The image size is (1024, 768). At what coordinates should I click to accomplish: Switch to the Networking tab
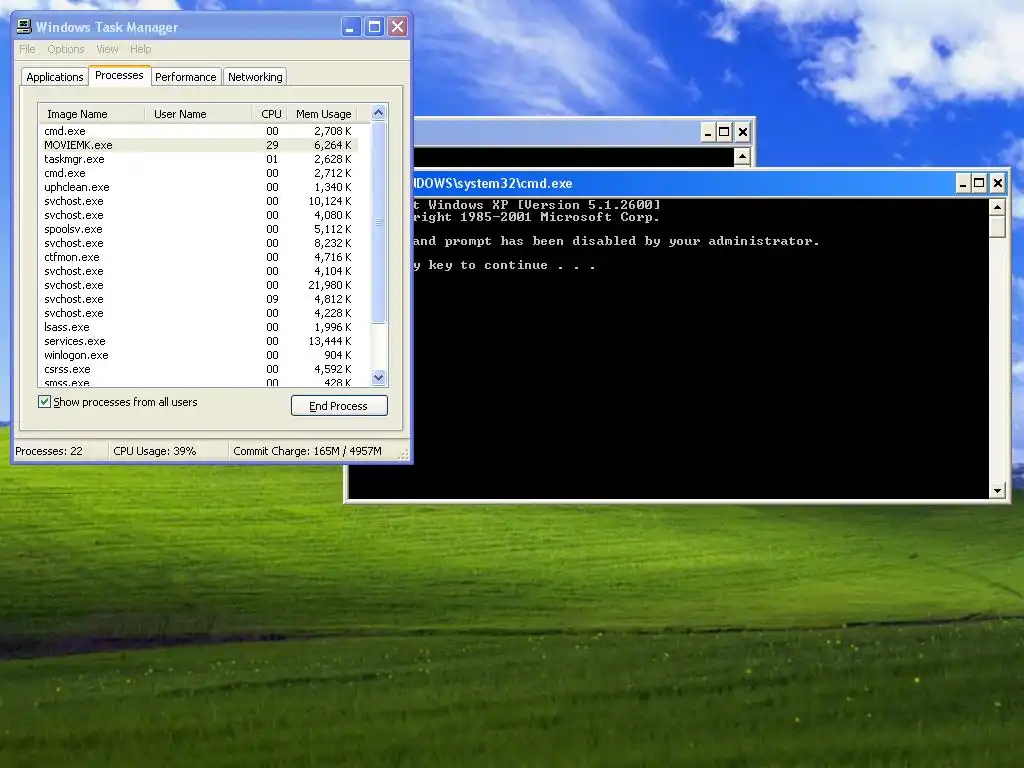255,76
